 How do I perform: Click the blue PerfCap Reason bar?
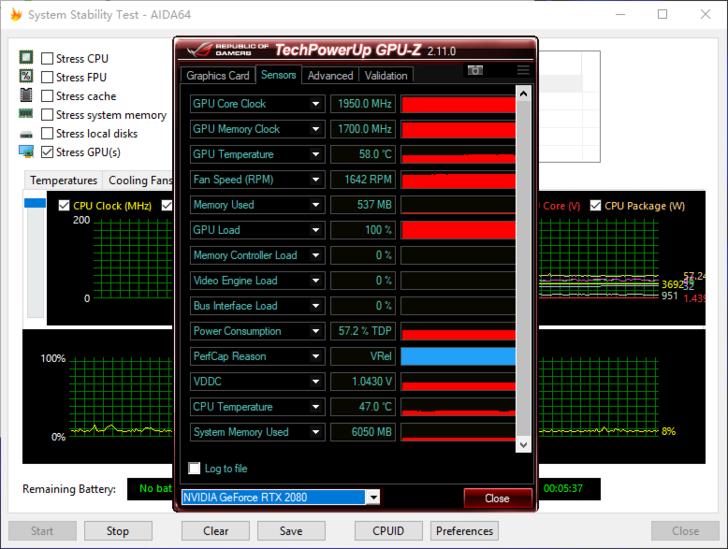(458, 356)
